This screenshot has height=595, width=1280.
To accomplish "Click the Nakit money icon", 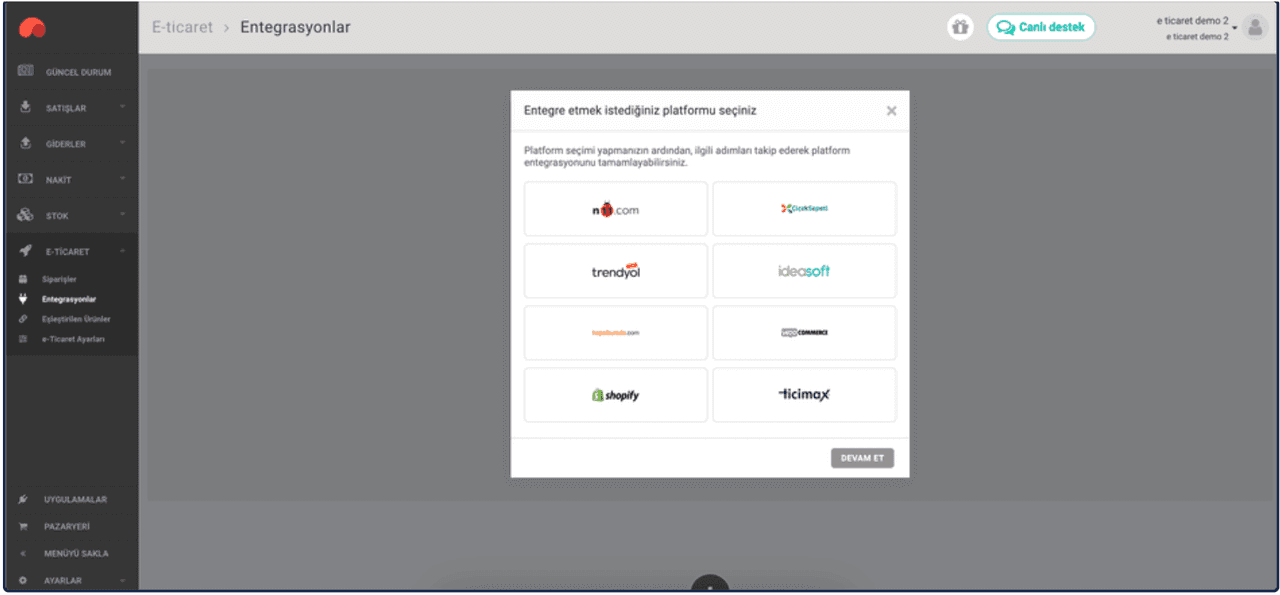I will pyautogui.click(x=26, y=179).
